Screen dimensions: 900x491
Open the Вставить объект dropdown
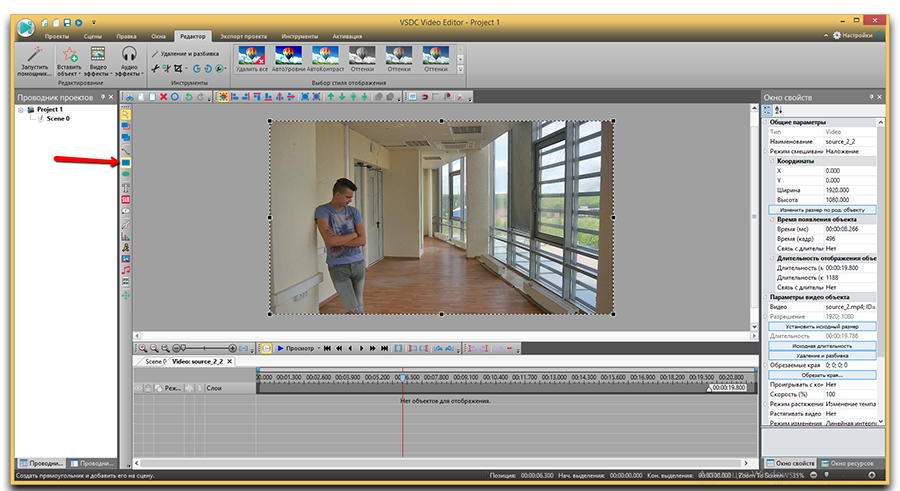[x=69, y=61]
